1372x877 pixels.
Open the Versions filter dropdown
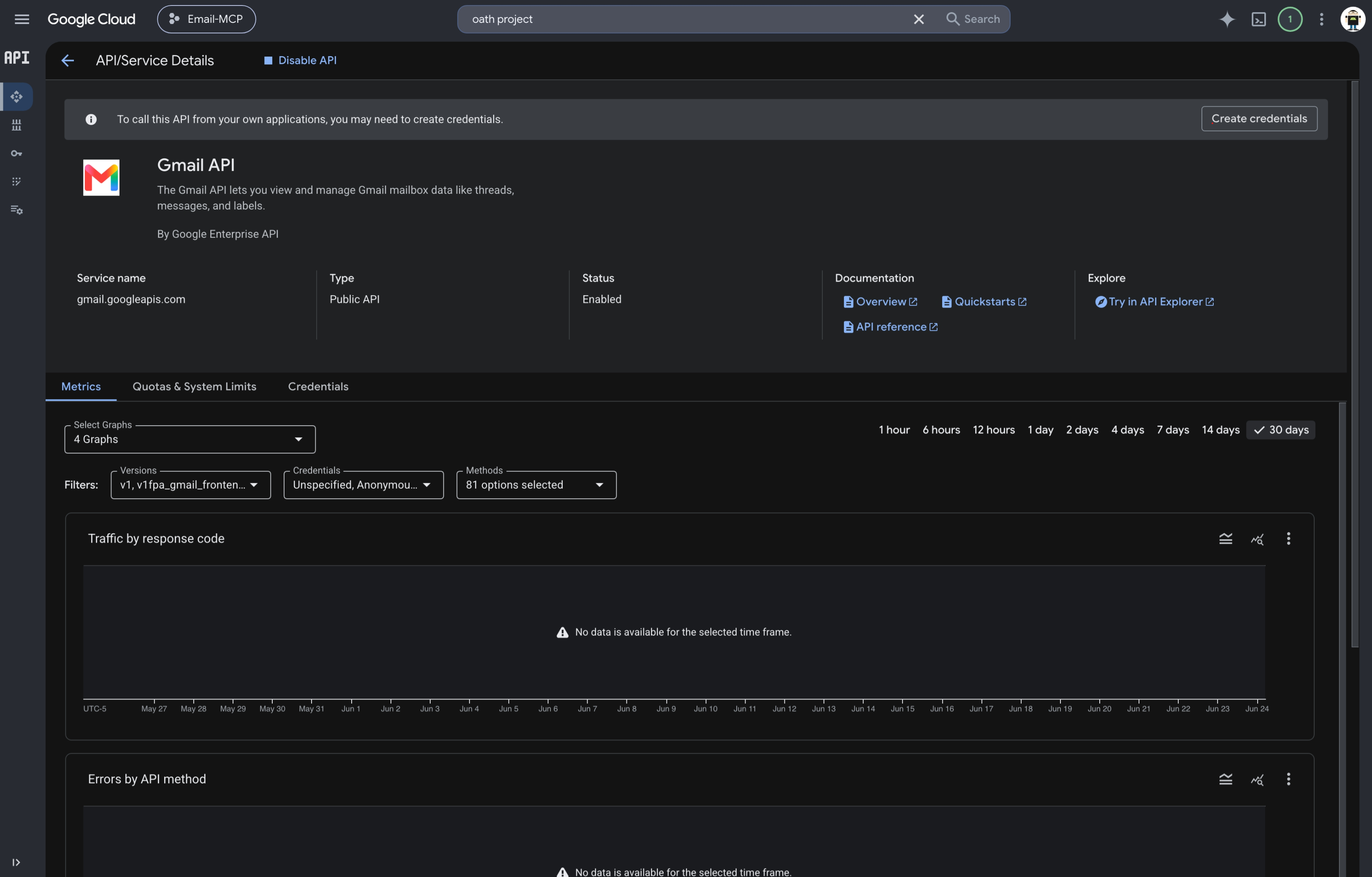point(191,485)
